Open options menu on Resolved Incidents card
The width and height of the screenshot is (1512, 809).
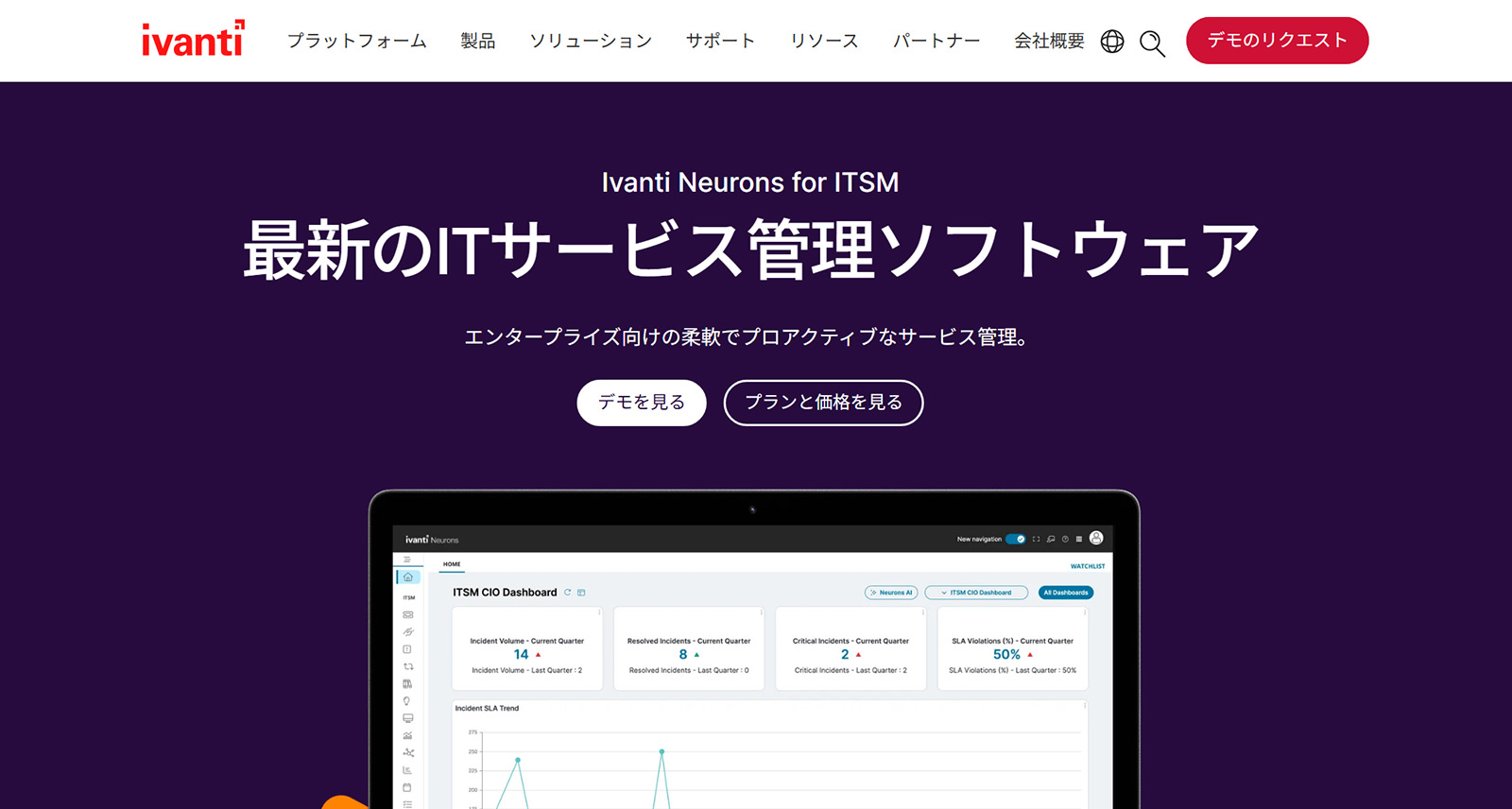[761, 612]
